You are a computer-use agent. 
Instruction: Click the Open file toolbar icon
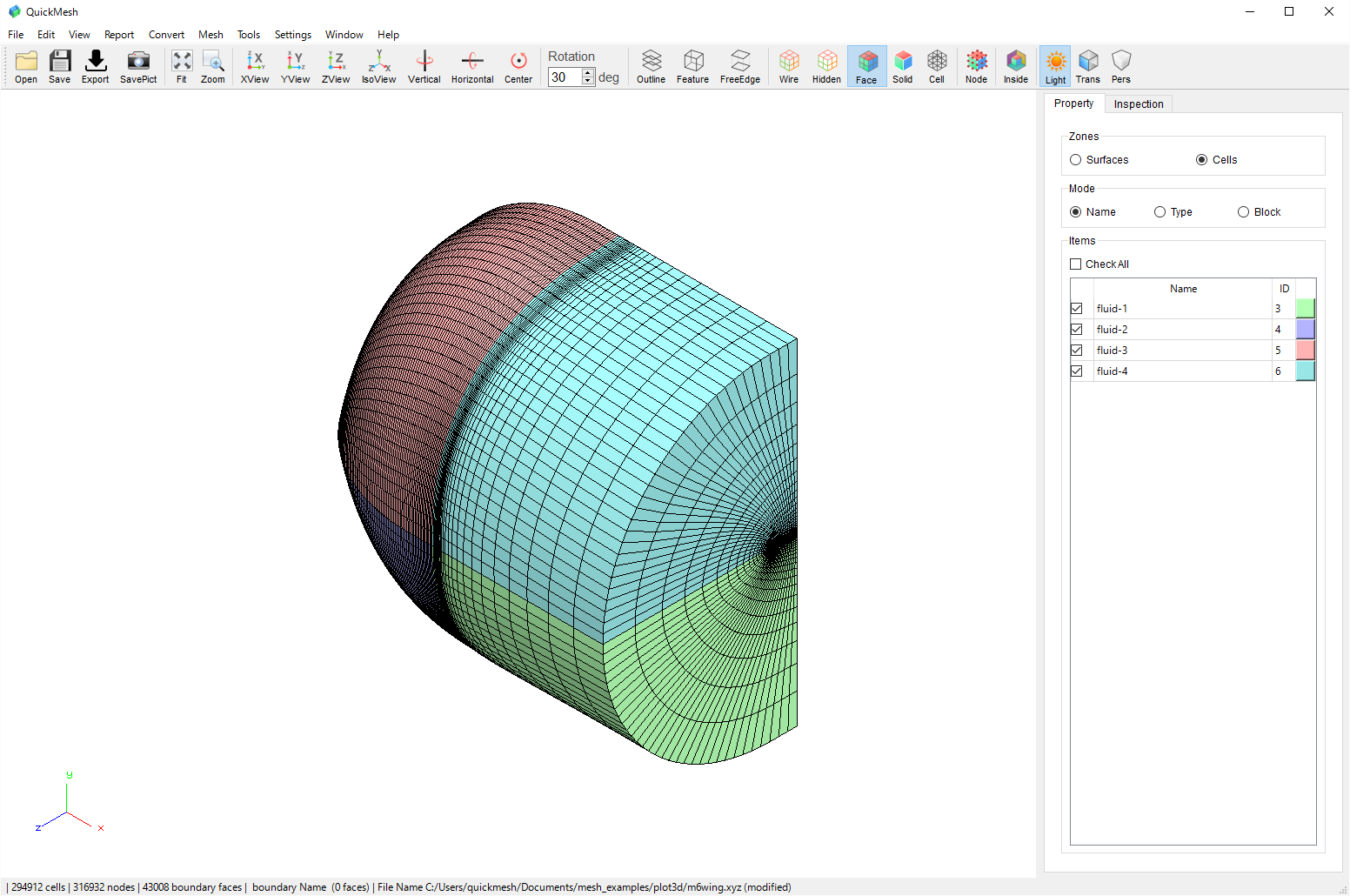pyautogui.click(x=26, y=66)
